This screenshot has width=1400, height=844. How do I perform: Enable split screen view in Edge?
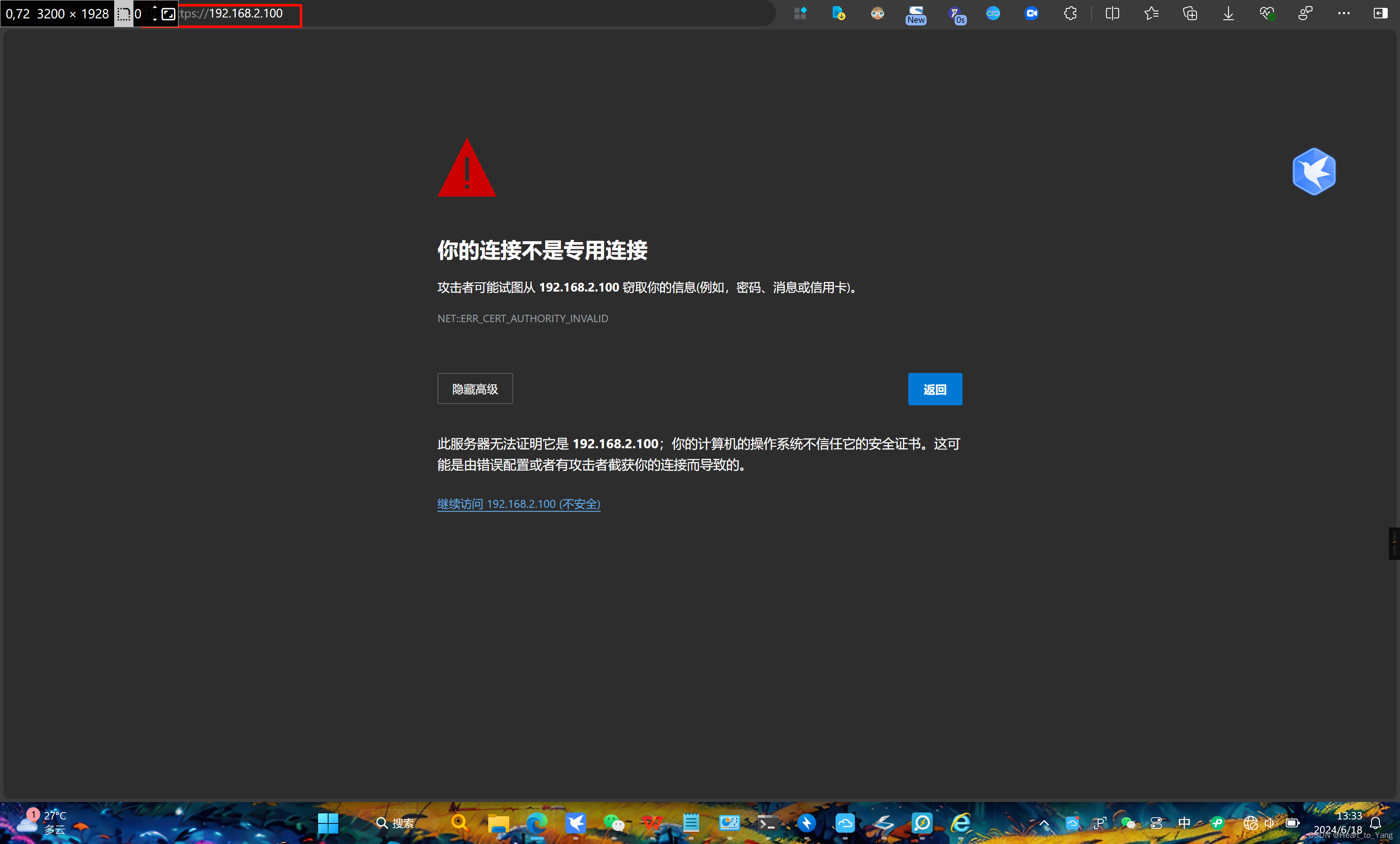(x=1112, y=13)
